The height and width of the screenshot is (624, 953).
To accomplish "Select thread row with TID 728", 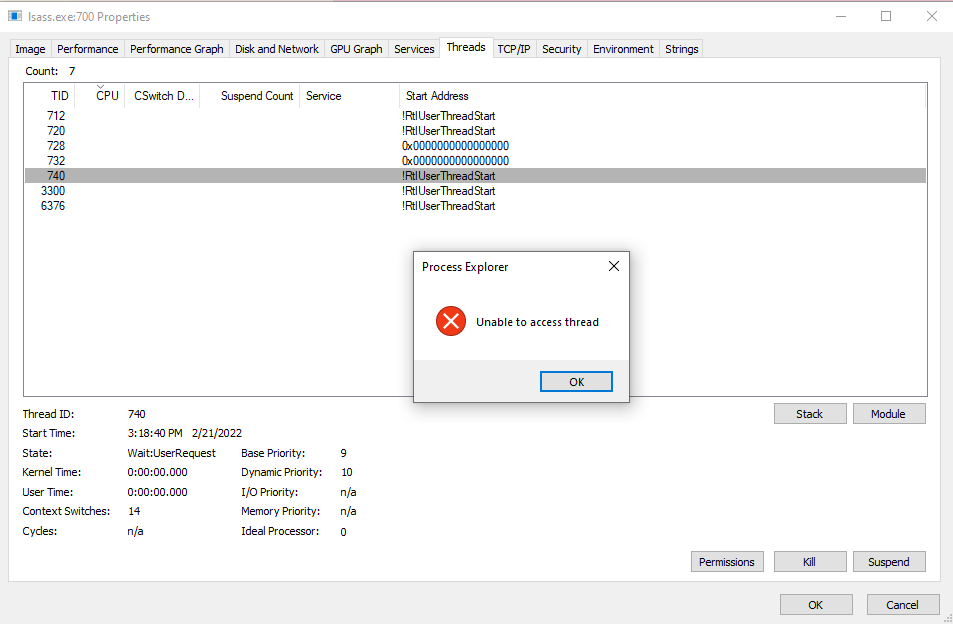I will click(x=475, y=146).
